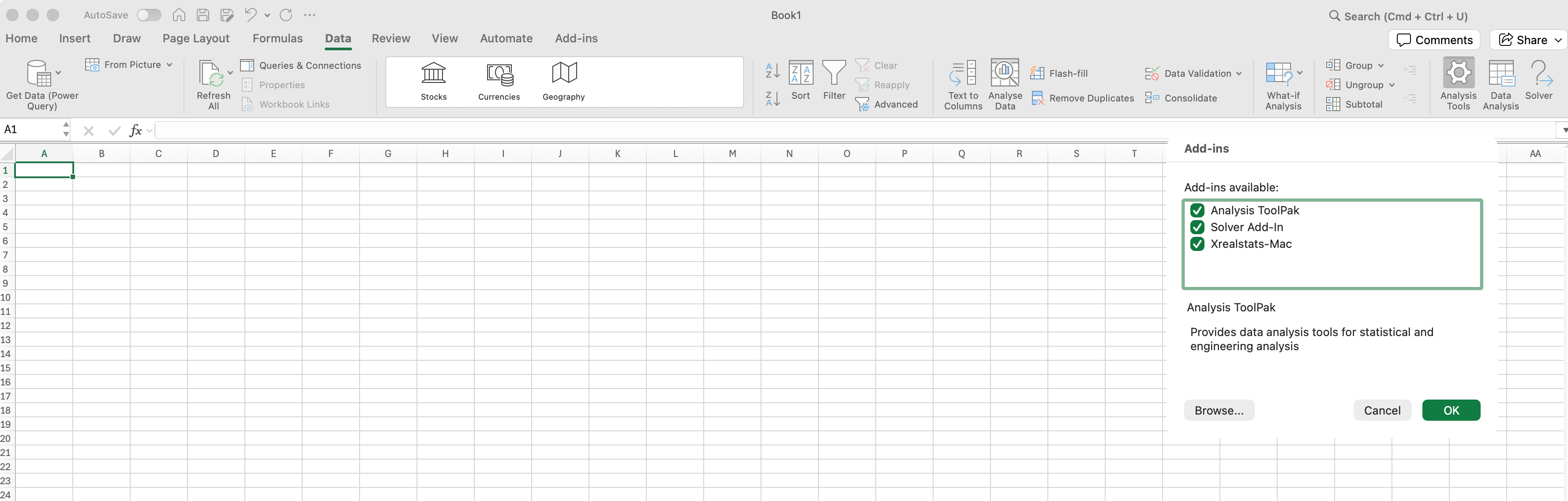Select row 5 header

tap(6, 227)
